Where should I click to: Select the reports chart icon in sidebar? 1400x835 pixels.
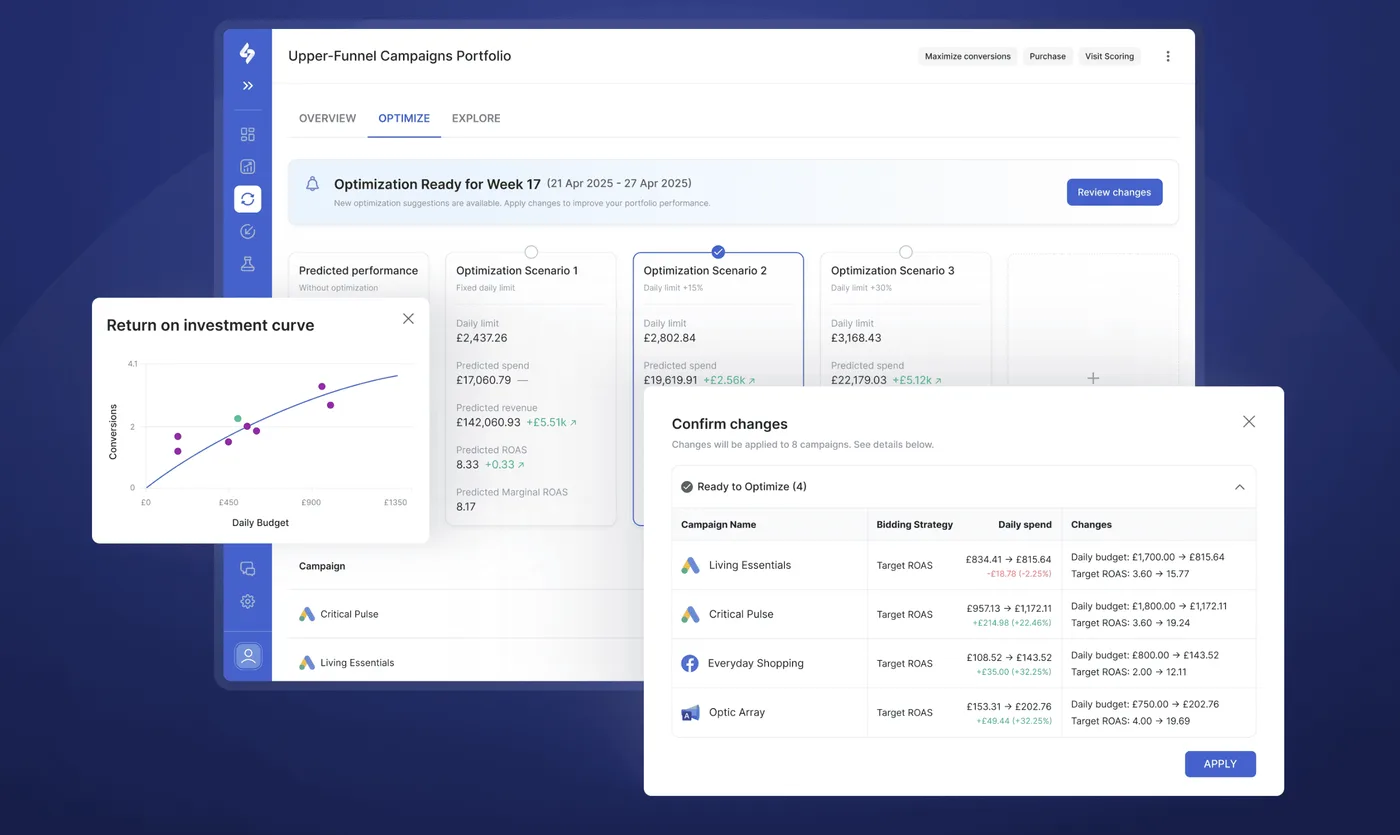point(247,166)
